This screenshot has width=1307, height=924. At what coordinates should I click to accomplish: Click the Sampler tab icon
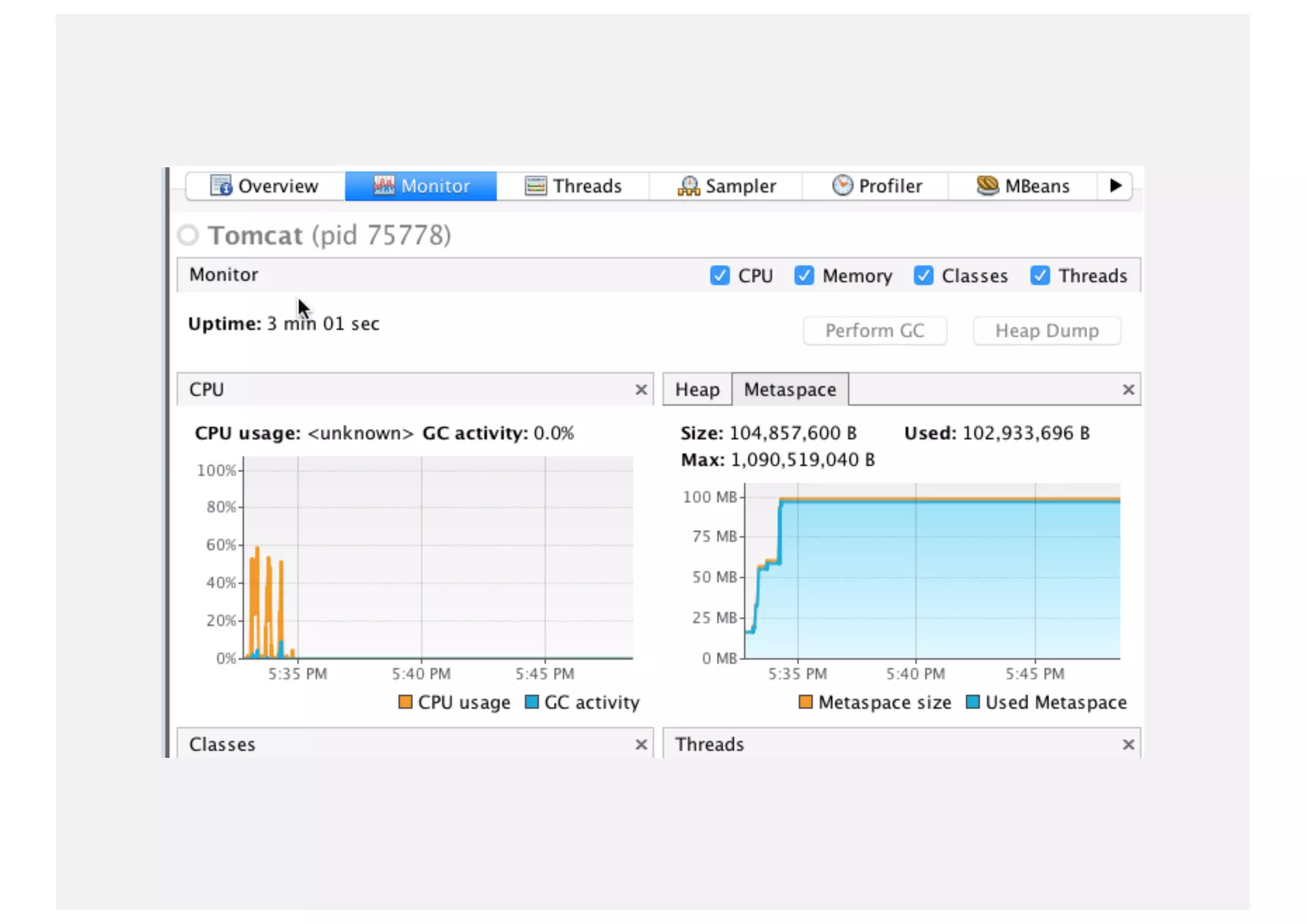coord(689,186)
